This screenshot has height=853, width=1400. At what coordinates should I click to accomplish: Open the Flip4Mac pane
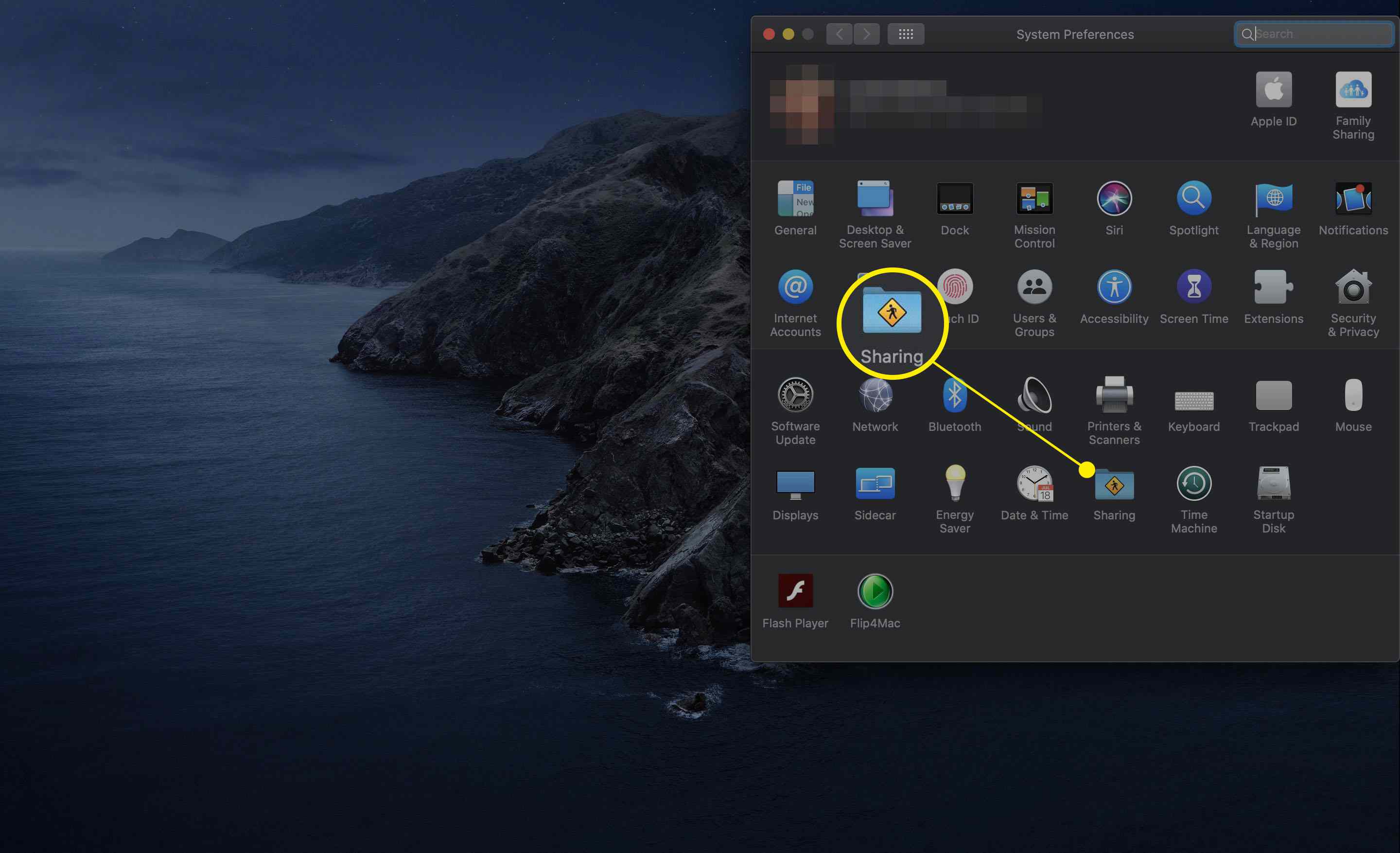(875, 591)
